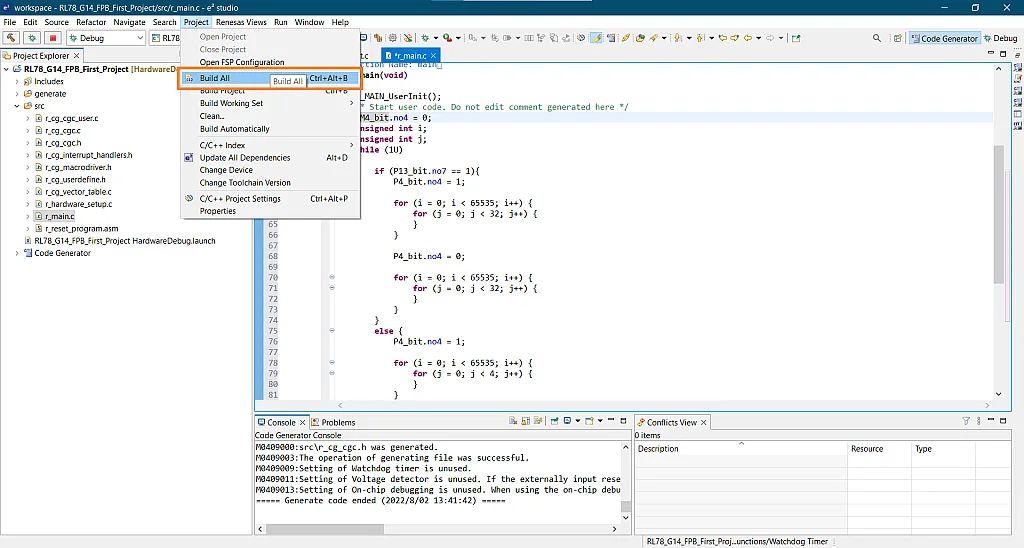Open the Display Selected Console dropdown arrow
1024x548 pixels.
[x=577, y=421]
